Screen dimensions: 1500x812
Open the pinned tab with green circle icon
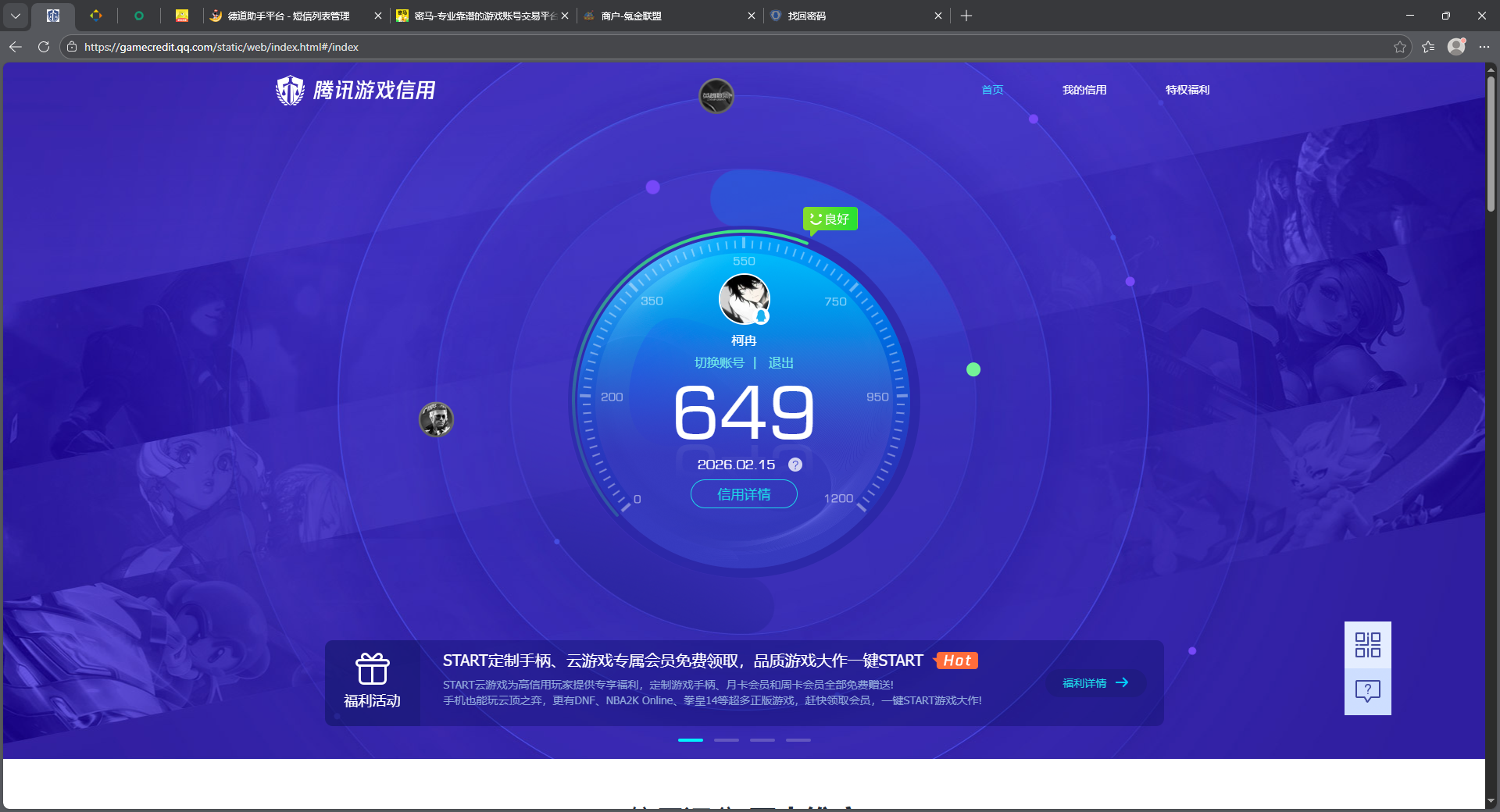[x=139, y=16]
